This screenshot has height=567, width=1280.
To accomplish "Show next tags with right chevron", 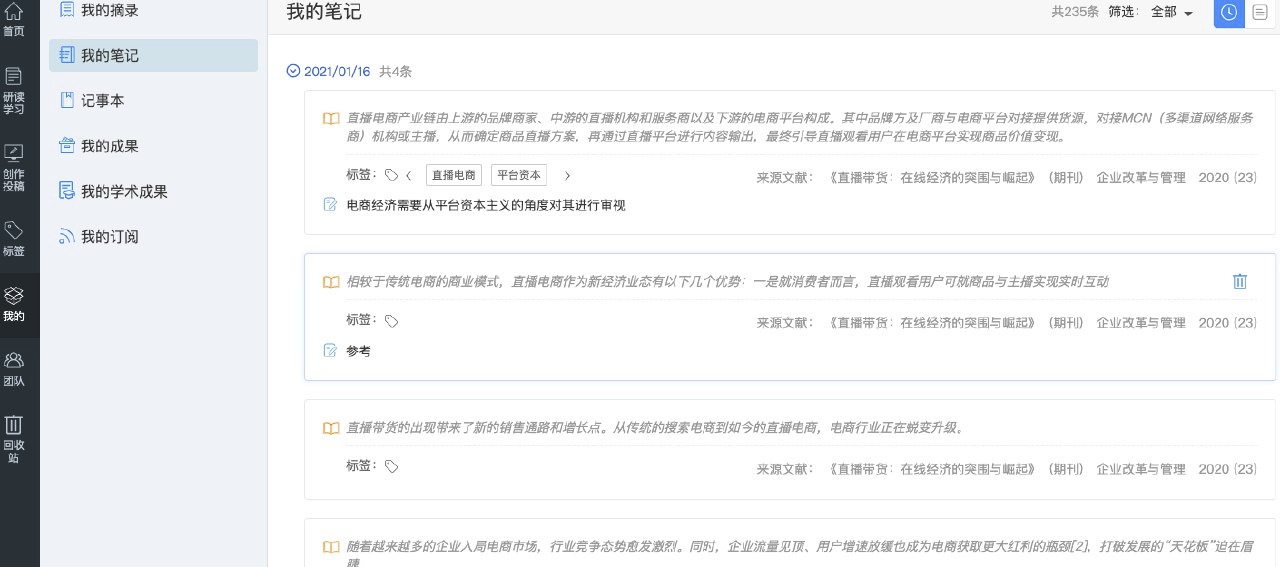I will pyautogui.click(x=567, y=176).
